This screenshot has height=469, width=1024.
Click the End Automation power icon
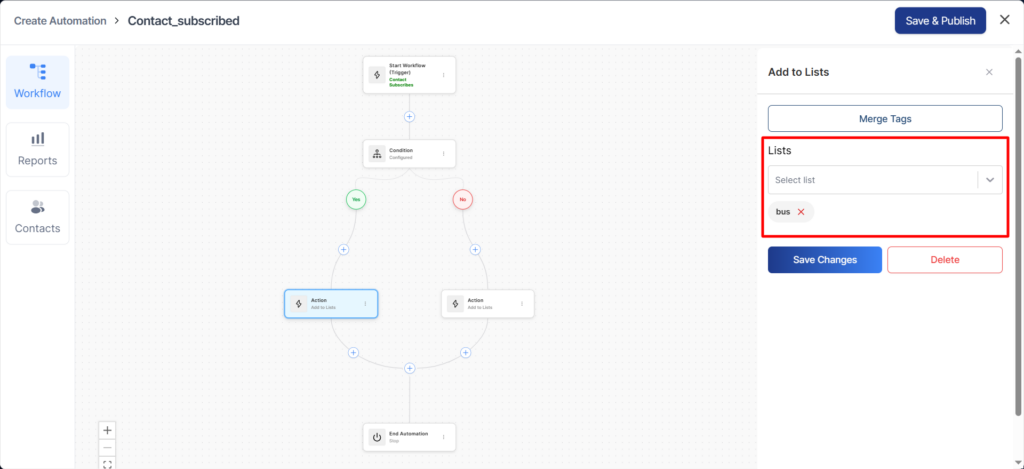pyautogui.click(x=377, y=437)
